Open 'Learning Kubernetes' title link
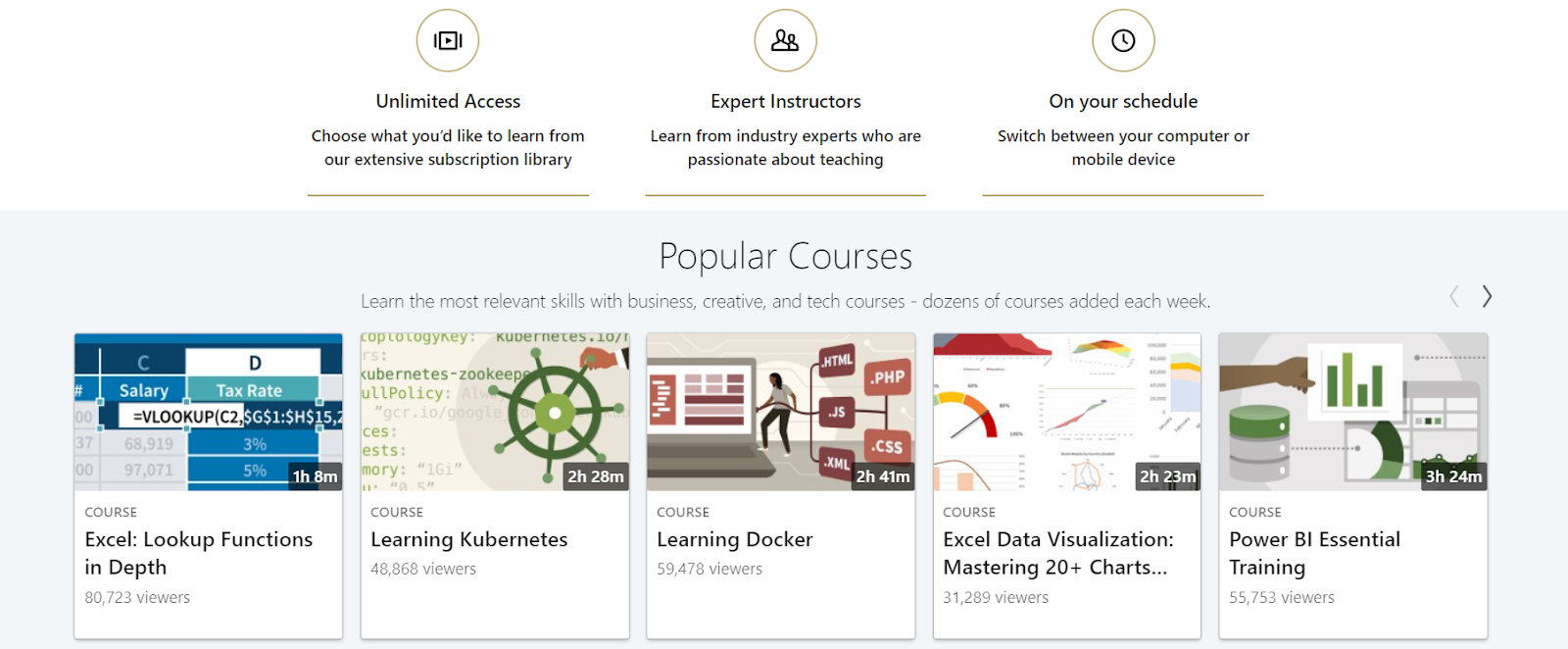 tap(469, 539)
